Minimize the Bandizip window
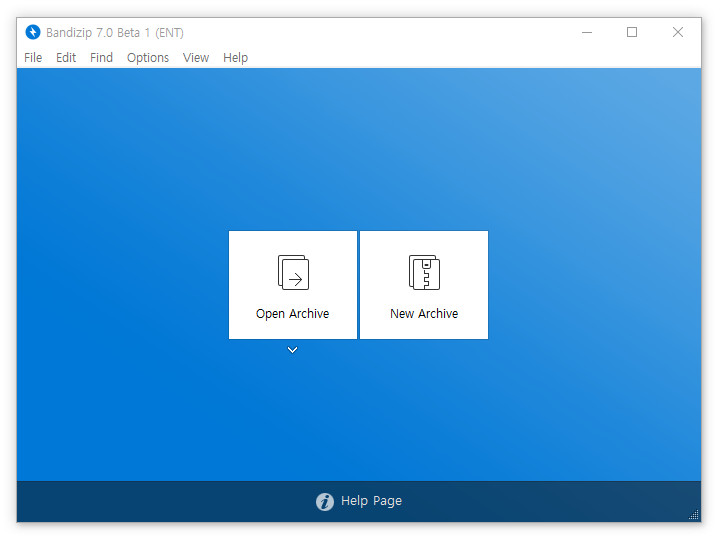The width and height of the screenshot is (726, 537). point(586,32)
